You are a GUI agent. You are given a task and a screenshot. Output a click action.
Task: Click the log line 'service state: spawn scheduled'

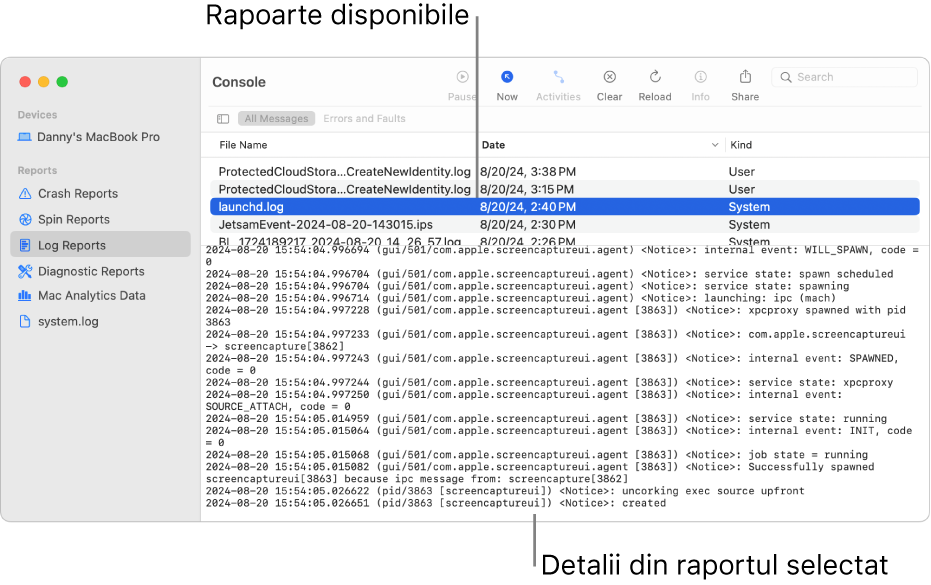pyautogui.click(x=549, y=274)
